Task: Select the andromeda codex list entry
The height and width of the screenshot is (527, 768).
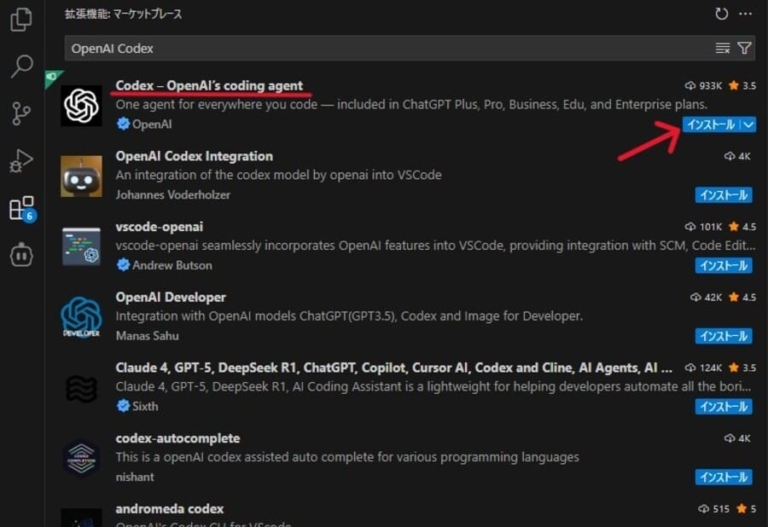Action: 170,509
